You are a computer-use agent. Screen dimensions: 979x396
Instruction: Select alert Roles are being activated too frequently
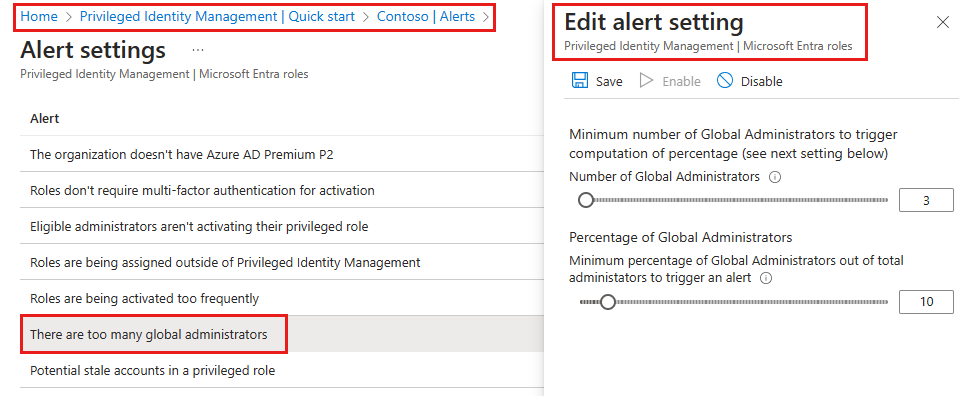(x=281, y=299)
